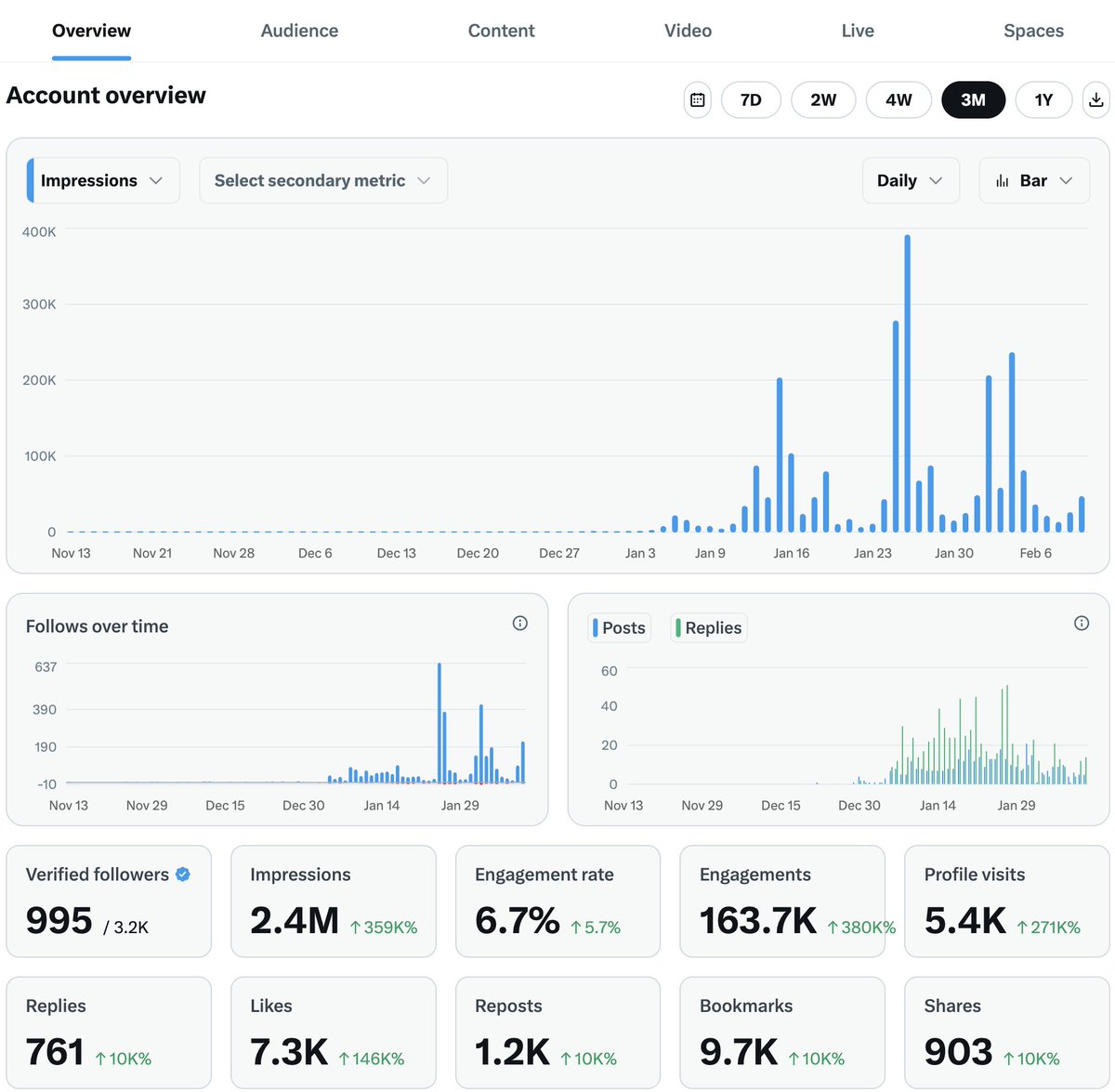The height and width of the screenshot is (1092, 1115).
Task: Switch to the Content tab
Action: click(501, 31)
